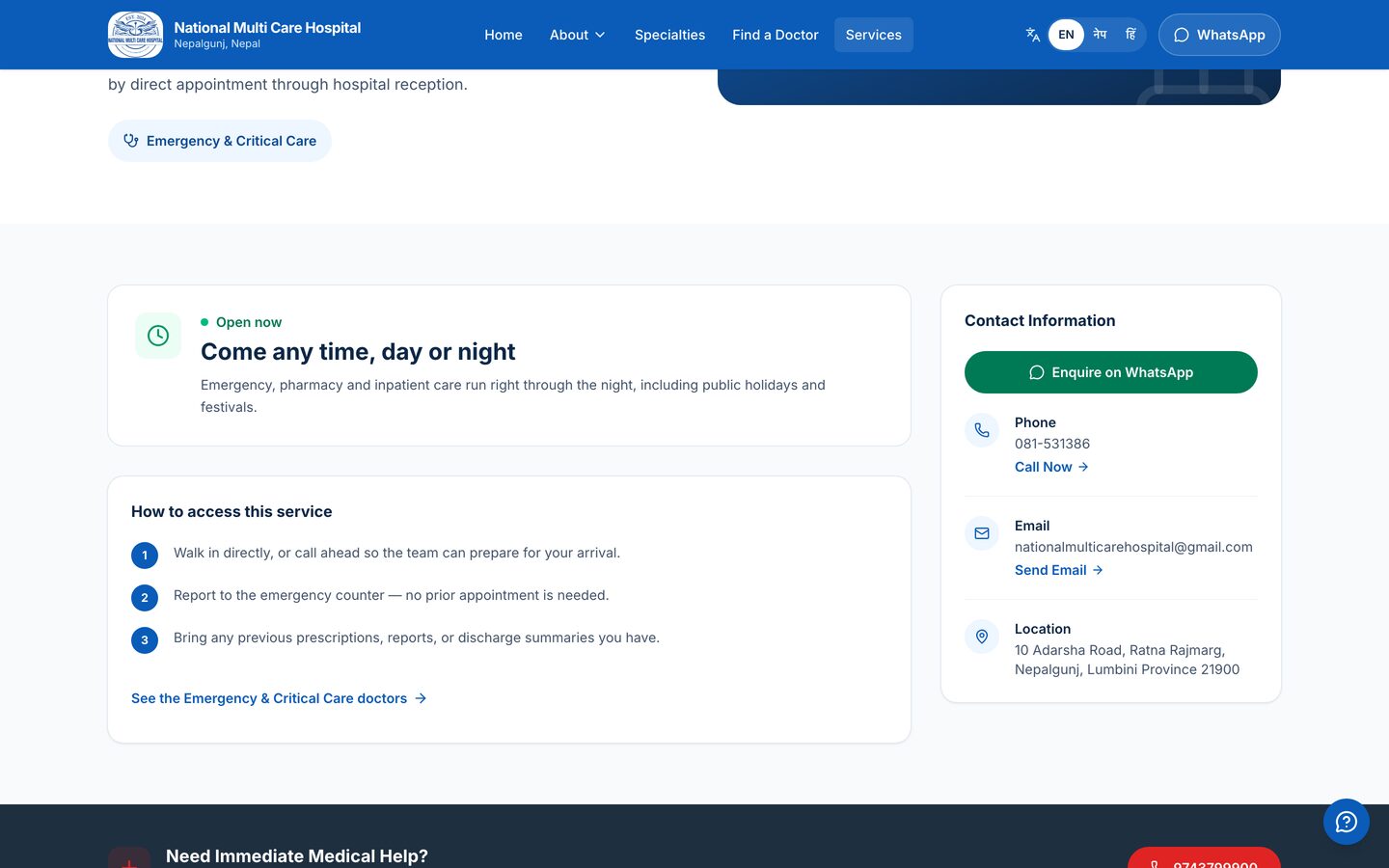1389x868 pixels.
Task: Click the phone icon in Contact Information
Action: pos(982,430)
